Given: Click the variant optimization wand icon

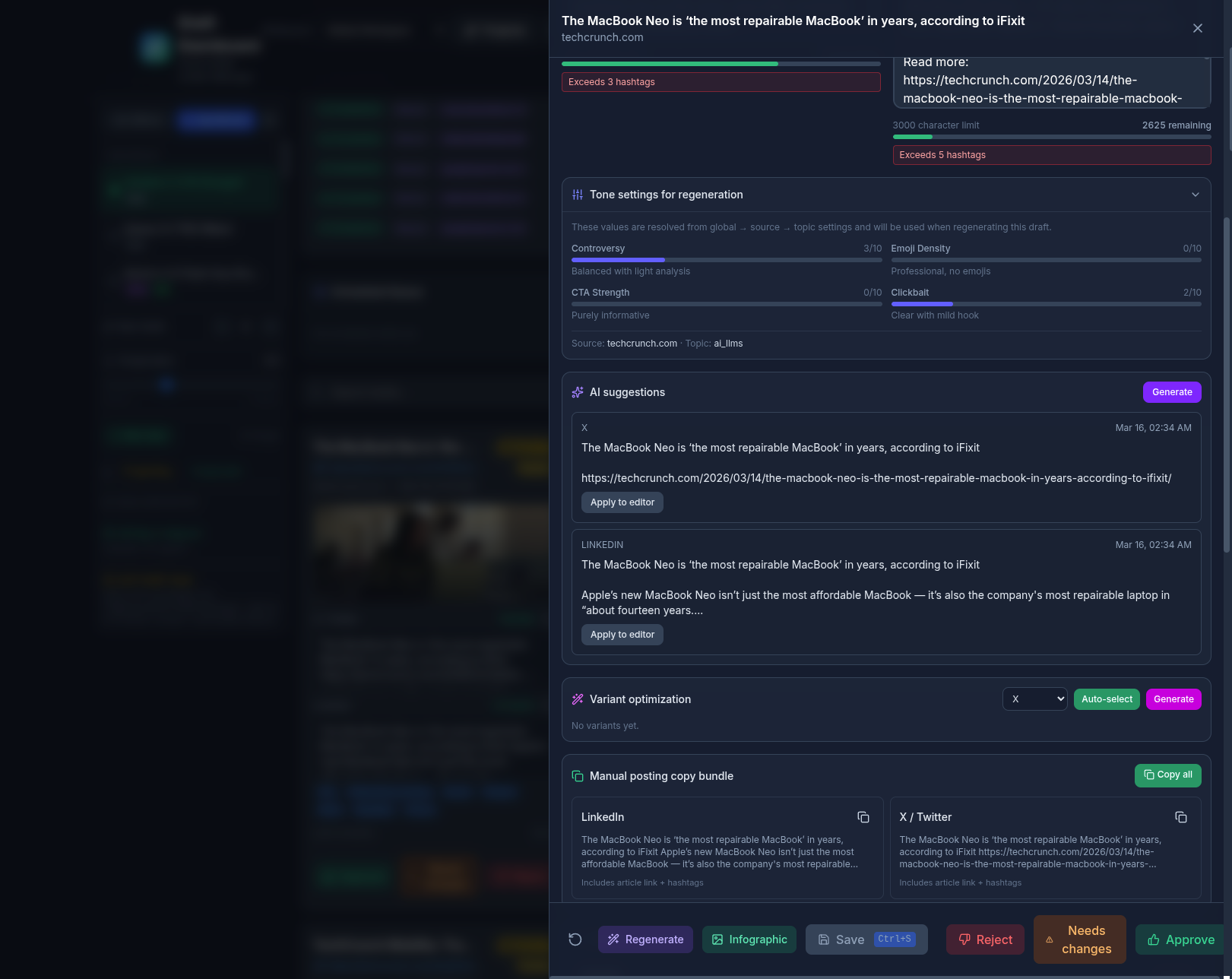Looking at the screenshot, I should 578,699.
